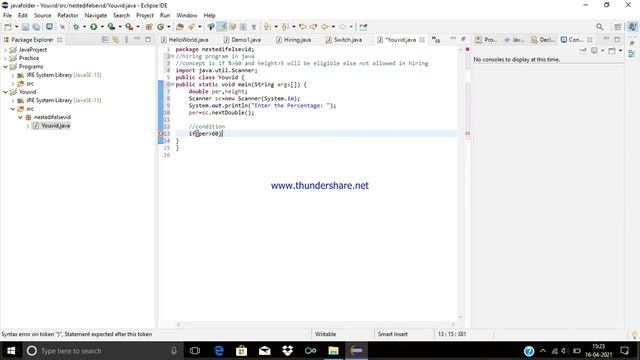Open File Explorer from taskbar
This screenshot has height=360, width=640.
coord(333,351)
